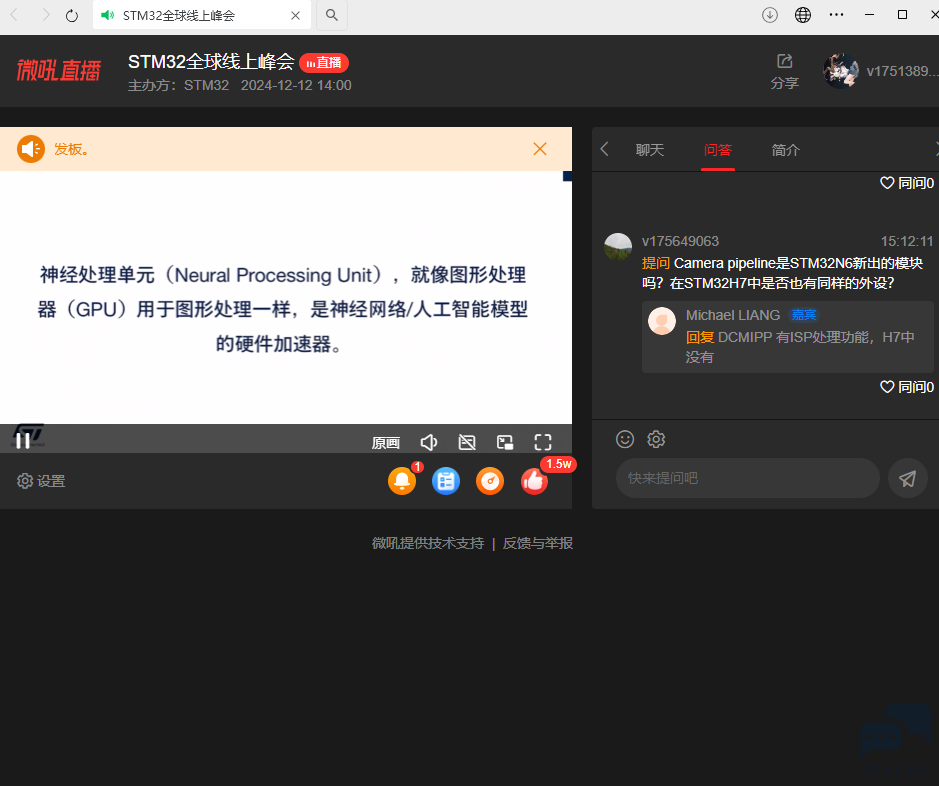Enable picture-in-picture mode icon
This screenshot has width=939, height=786.
pyautogui.click(x=505, y=442)
